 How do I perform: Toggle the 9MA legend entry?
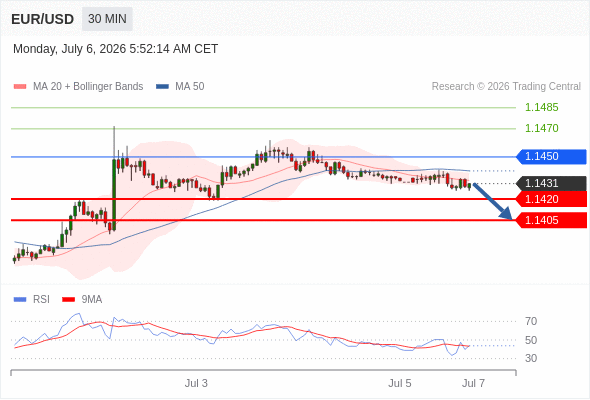(82, 300)
